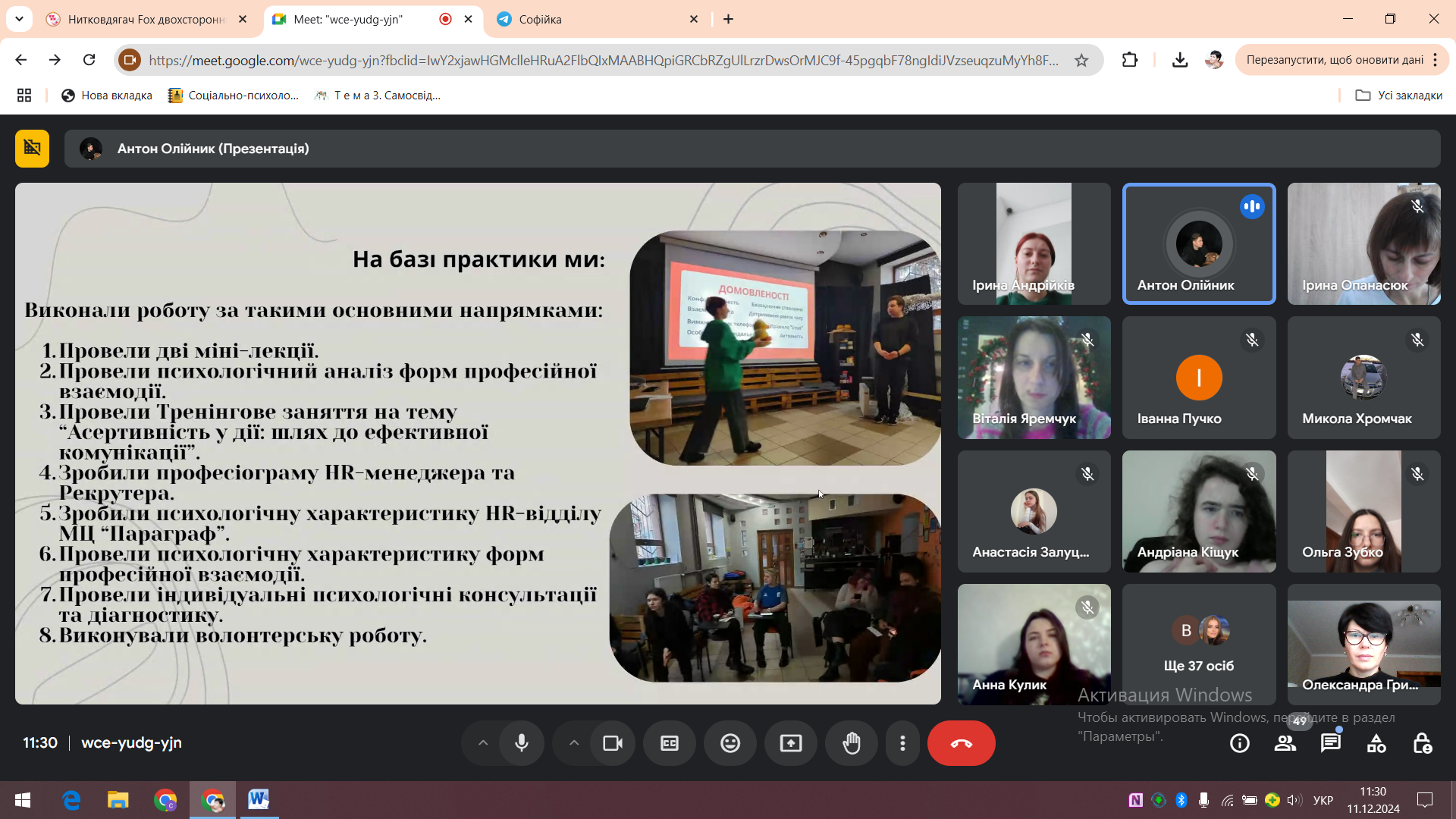Expand audio settings arrow beside microphone
The height and width of the screenshot is (819, 1456).
click(x=482, y=743)
